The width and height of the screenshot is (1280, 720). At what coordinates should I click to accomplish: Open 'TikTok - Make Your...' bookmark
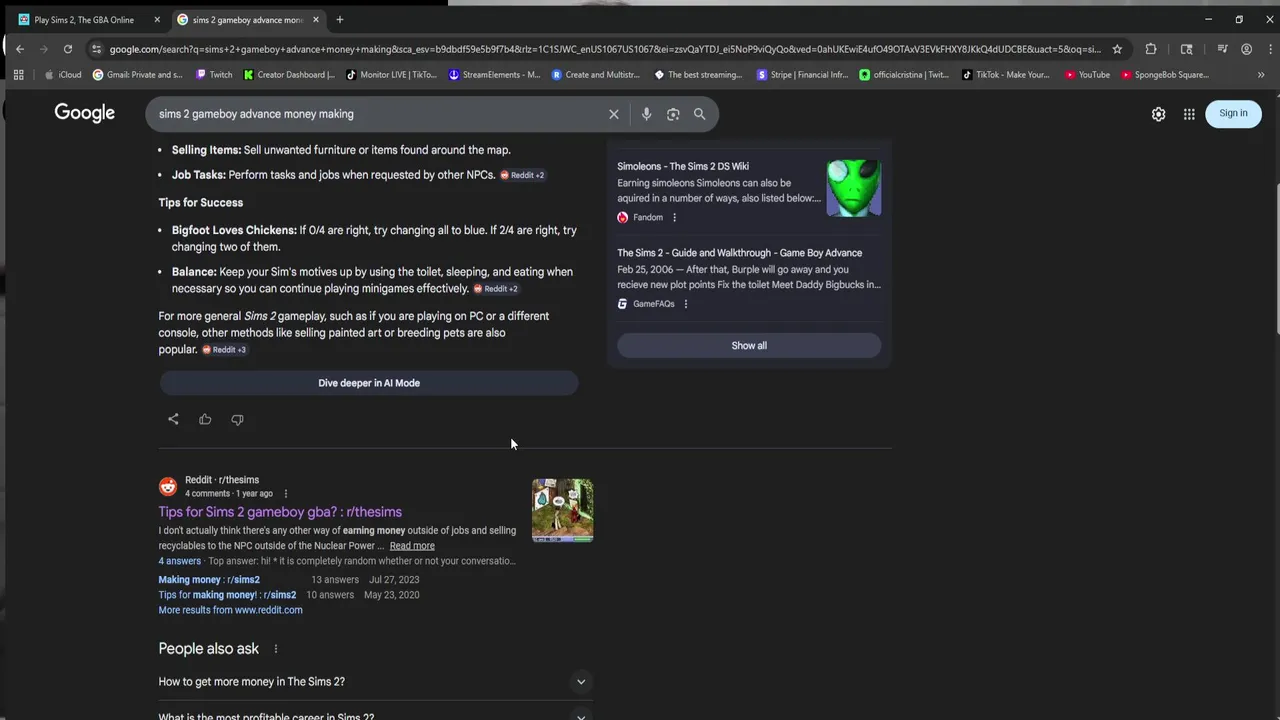pos(1006,75)
